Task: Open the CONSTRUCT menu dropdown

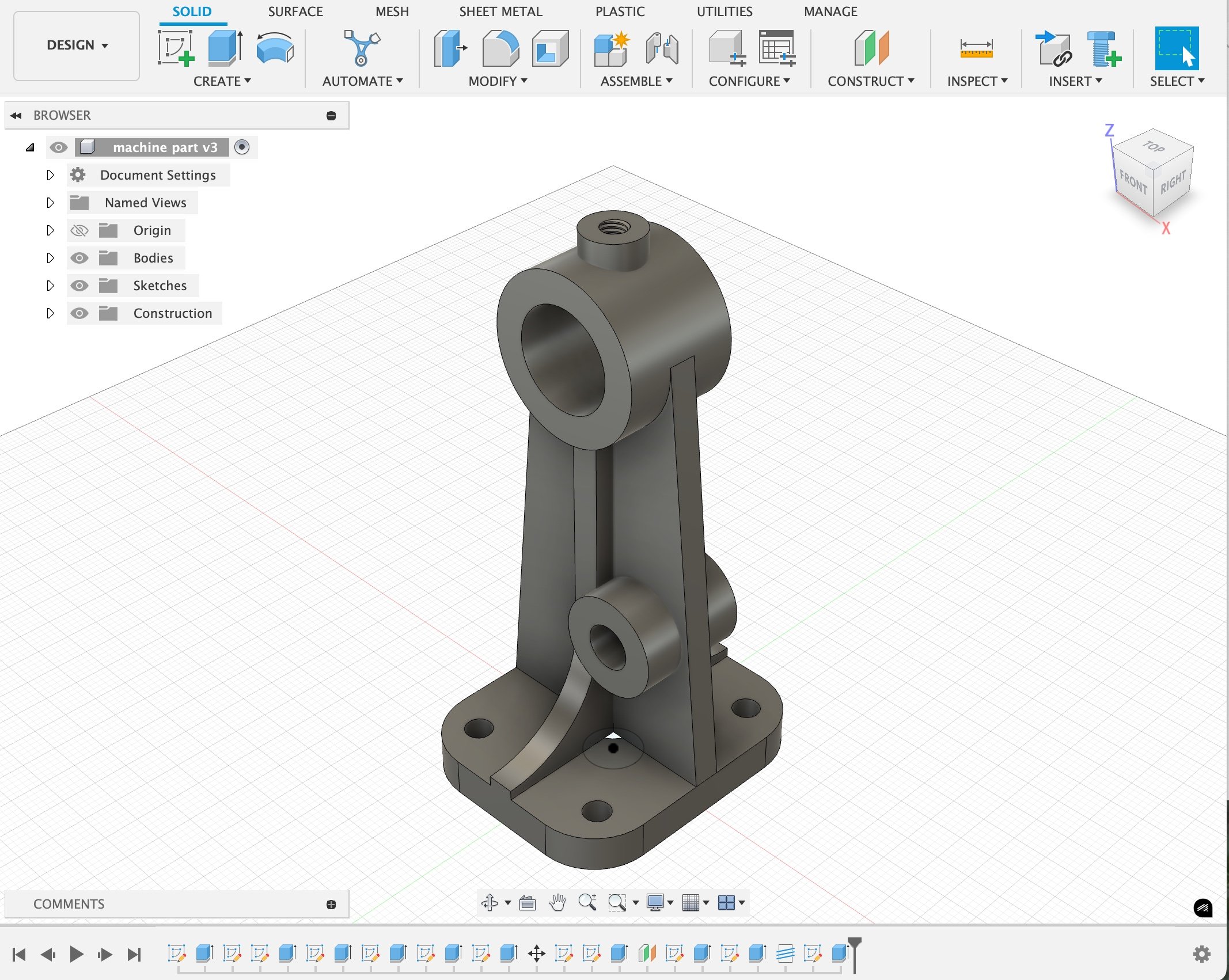Action: (870, 81)
